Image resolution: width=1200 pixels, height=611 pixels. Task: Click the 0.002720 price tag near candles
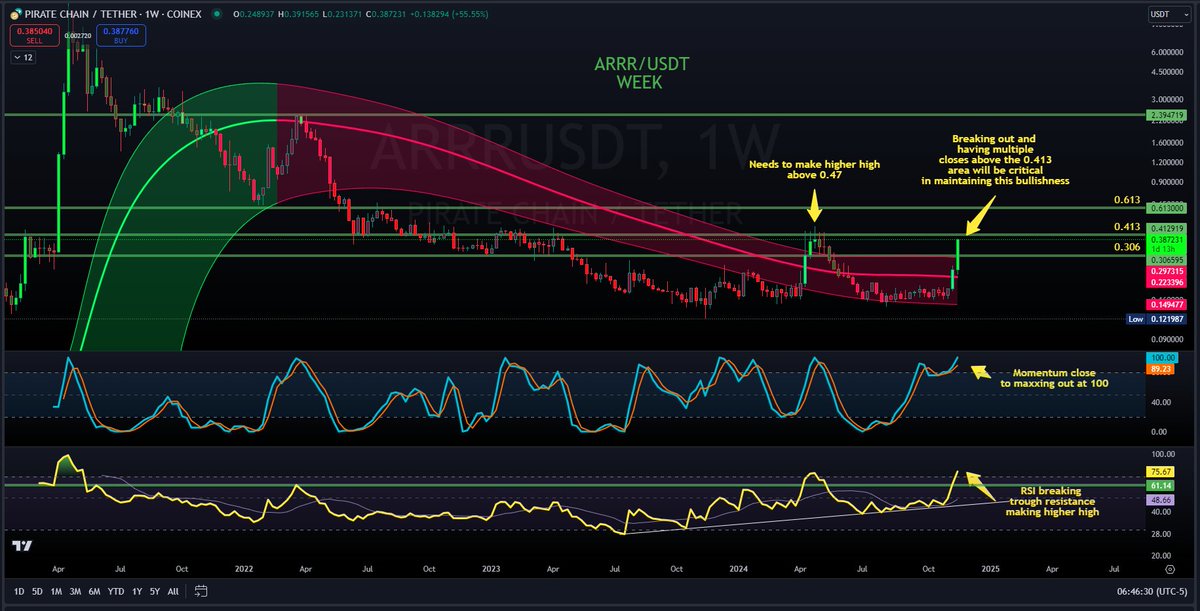(78, 36)
